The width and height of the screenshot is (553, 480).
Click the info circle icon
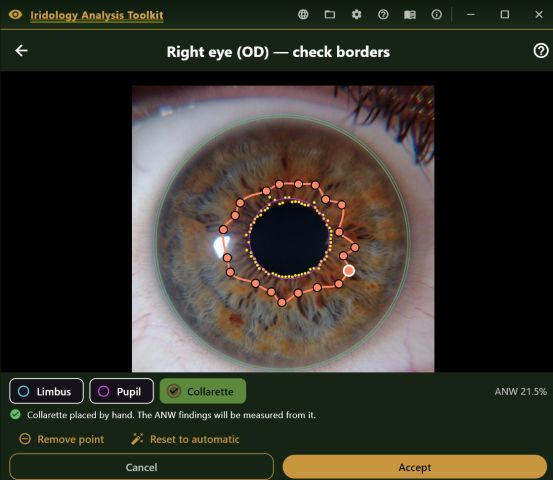click(437, 14)
